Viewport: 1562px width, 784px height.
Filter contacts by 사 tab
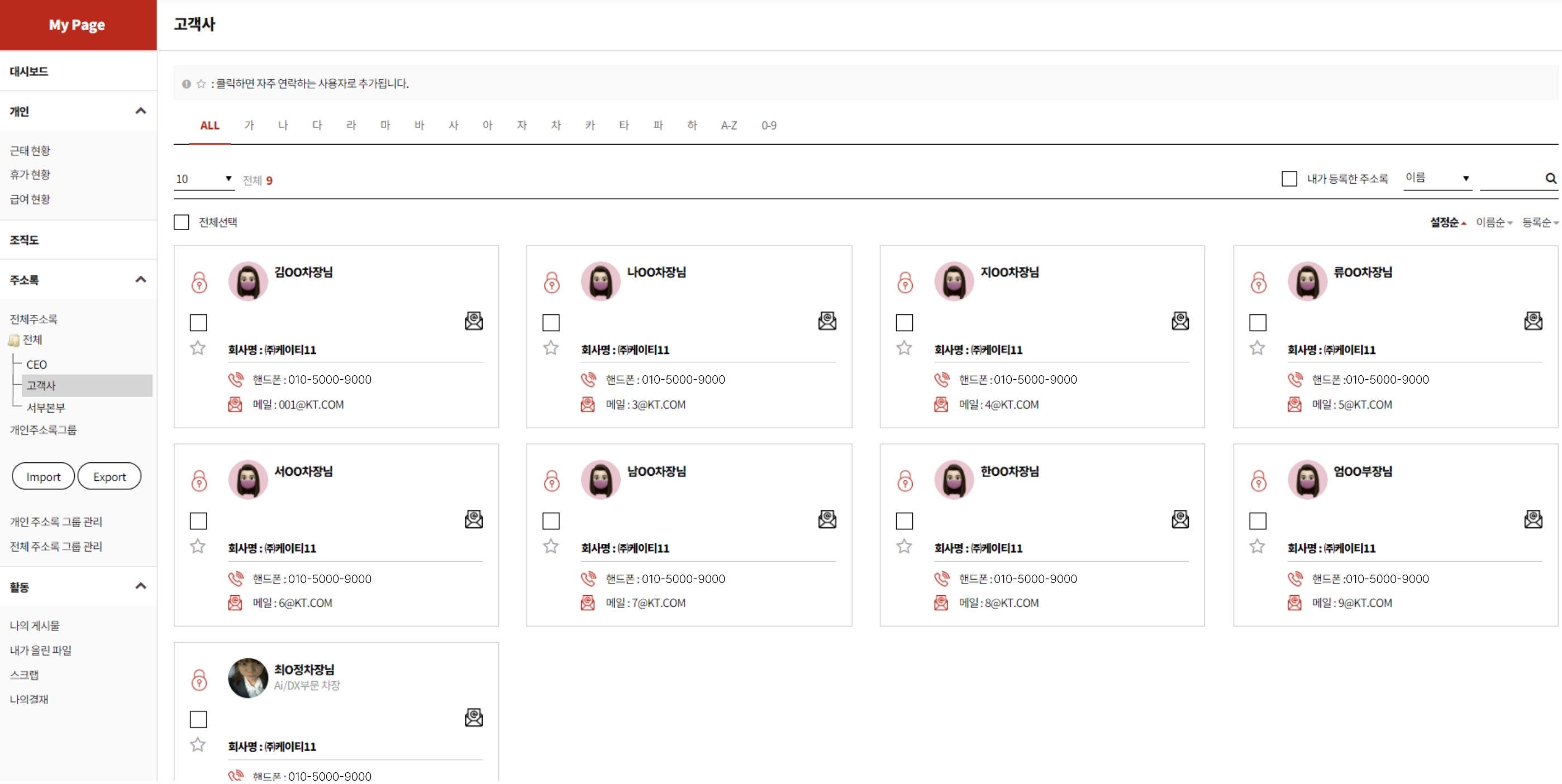tap(454, 126)
